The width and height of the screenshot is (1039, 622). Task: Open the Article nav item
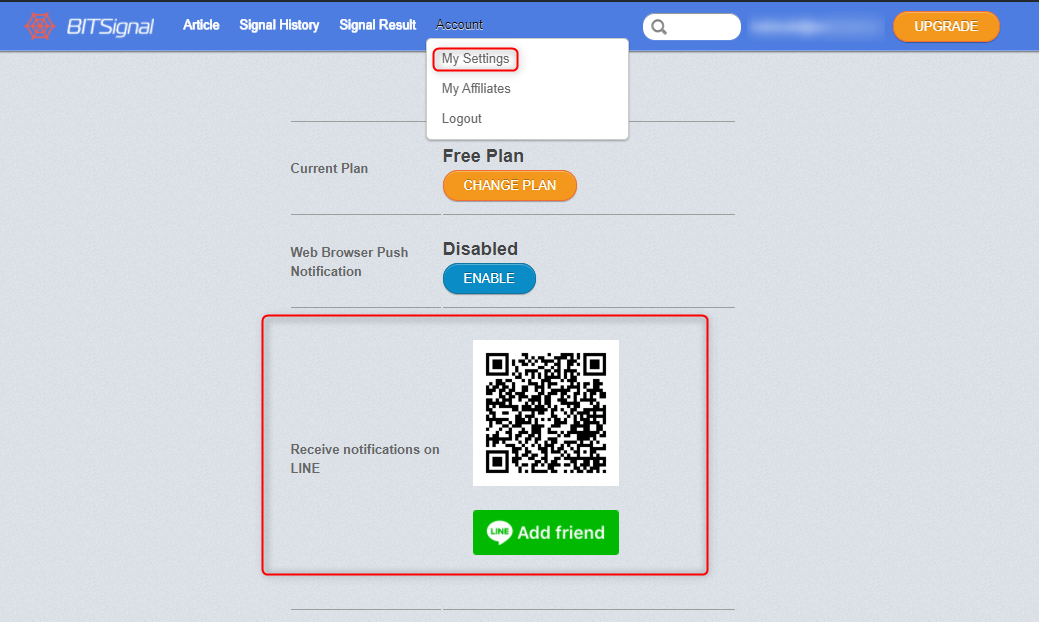(x=201, y=25)
